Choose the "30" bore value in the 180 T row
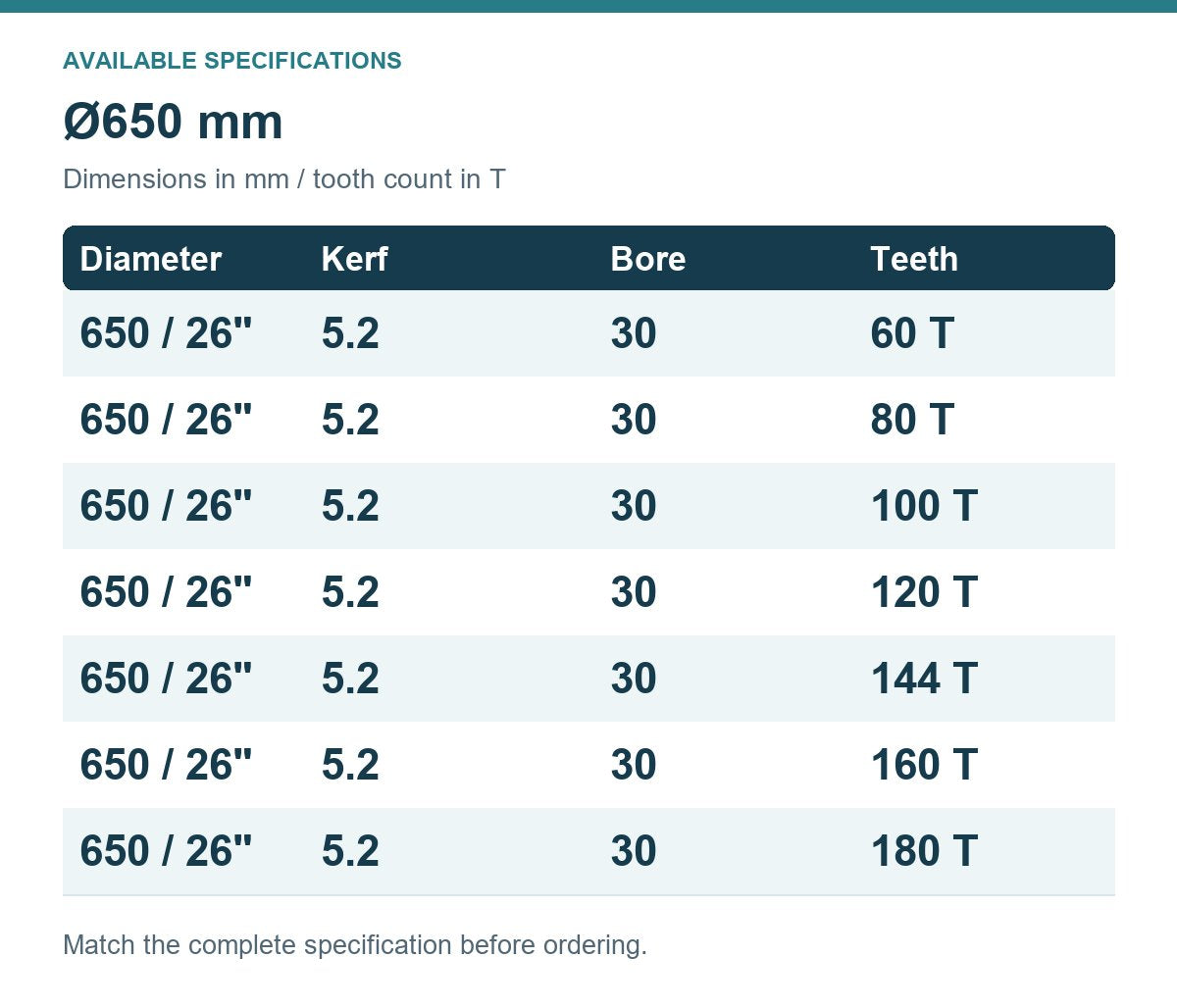 point(634,851)
